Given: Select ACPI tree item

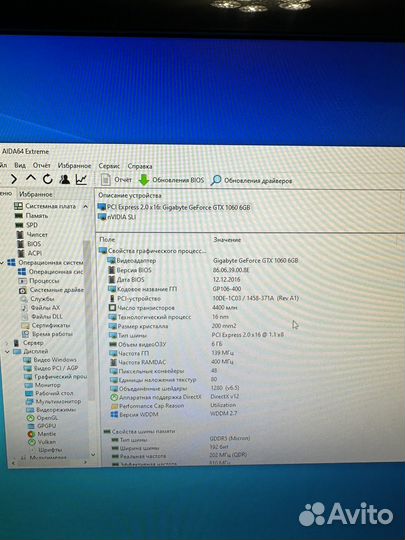Looking at the screenshot, I should coord(30,253).
